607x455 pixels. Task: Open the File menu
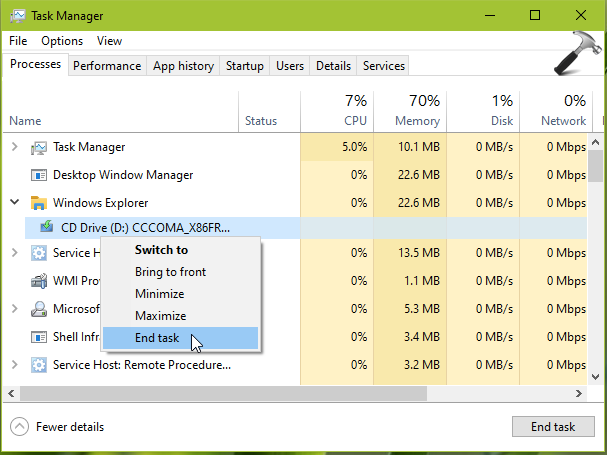click(18, 41)
